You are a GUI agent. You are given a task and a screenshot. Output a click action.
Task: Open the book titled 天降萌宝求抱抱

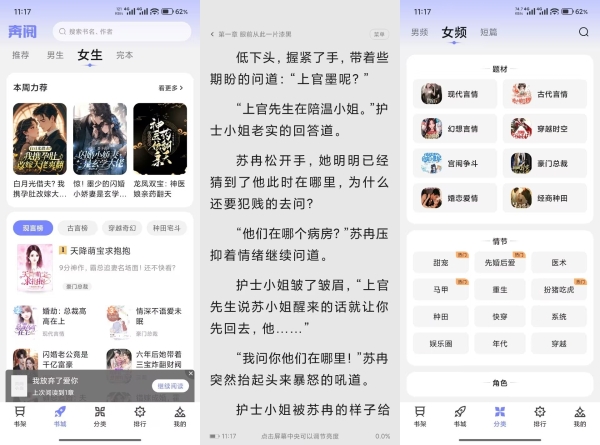(x=100, y=251)
